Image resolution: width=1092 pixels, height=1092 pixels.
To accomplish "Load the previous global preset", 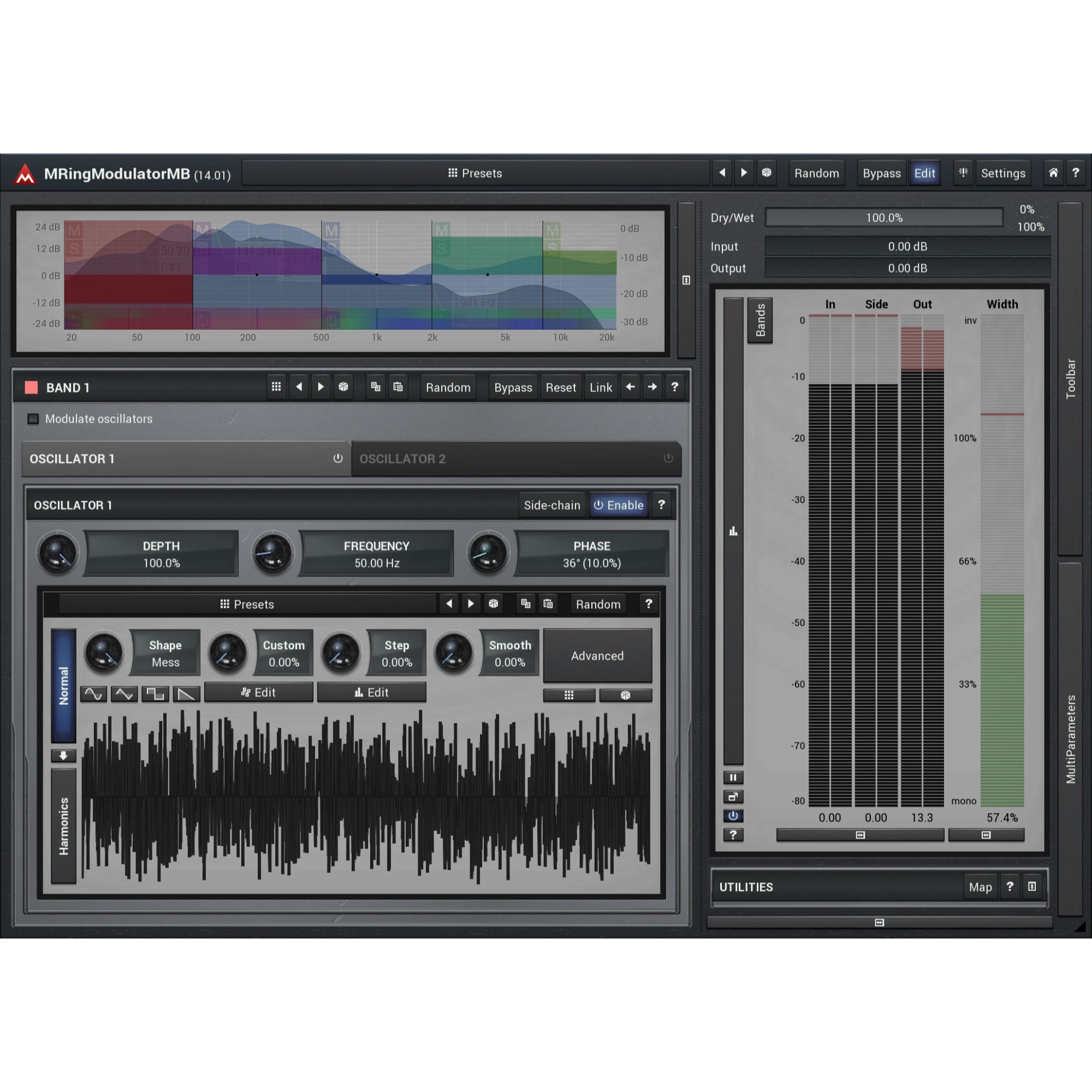I will point(722,173).
